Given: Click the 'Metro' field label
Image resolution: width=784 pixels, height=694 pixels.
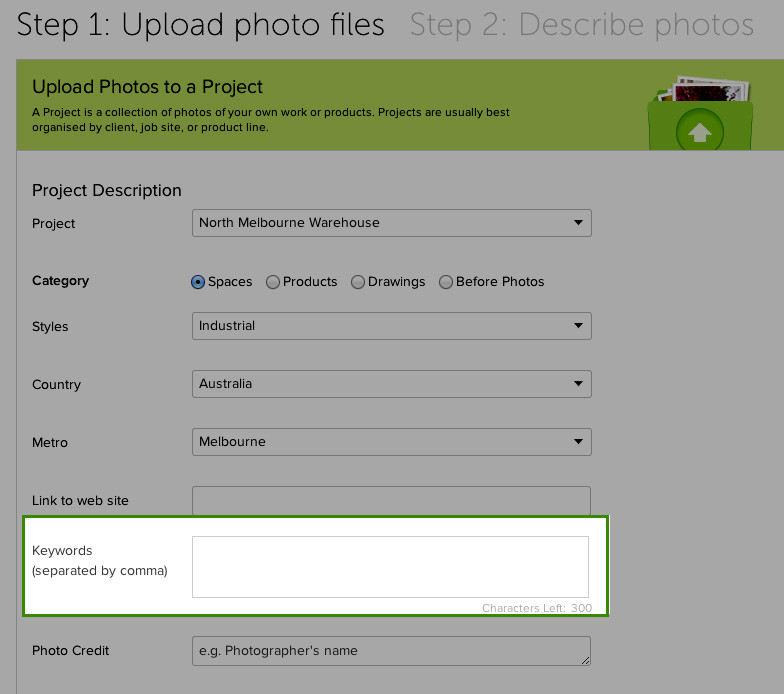Looking at the screenshot, I should click(x=50, y=442).
